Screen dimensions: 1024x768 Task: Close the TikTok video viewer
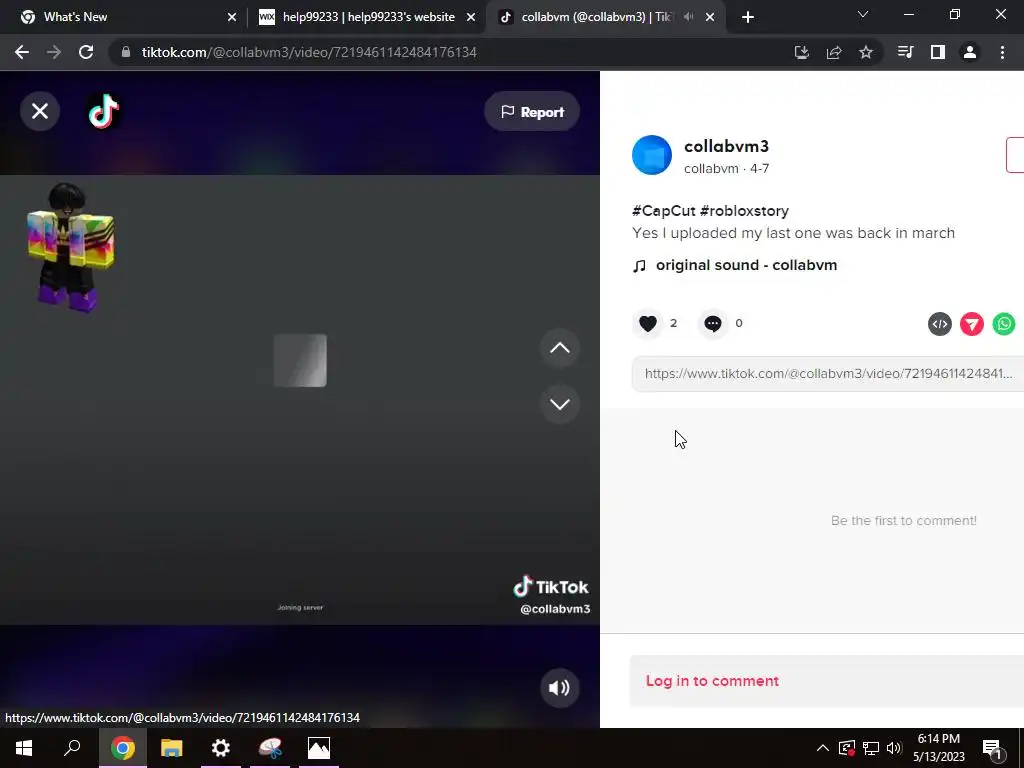(x=40, y=111)
